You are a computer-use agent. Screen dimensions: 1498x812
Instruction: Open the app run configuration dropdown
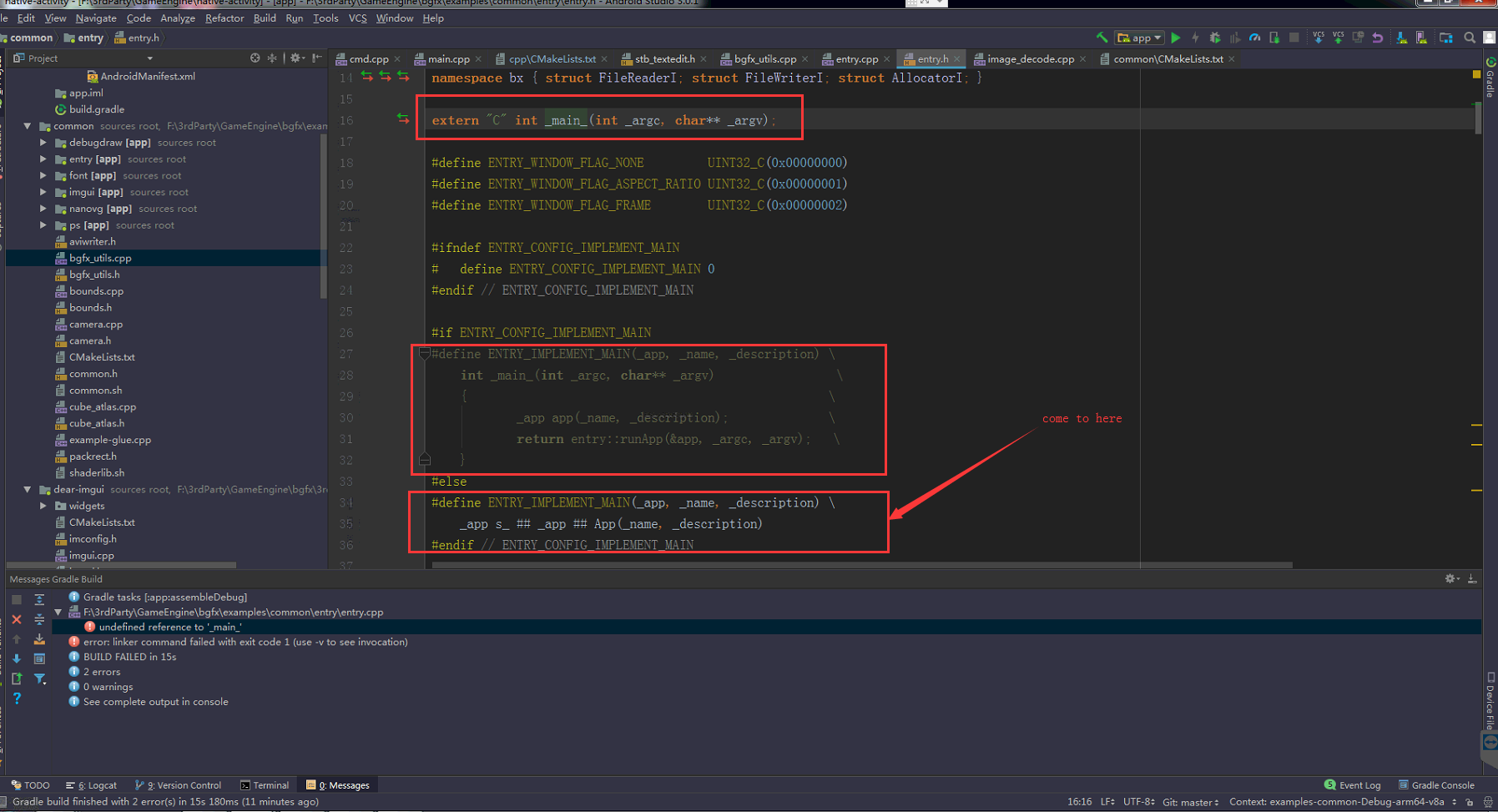click(x=1138, y=37)
